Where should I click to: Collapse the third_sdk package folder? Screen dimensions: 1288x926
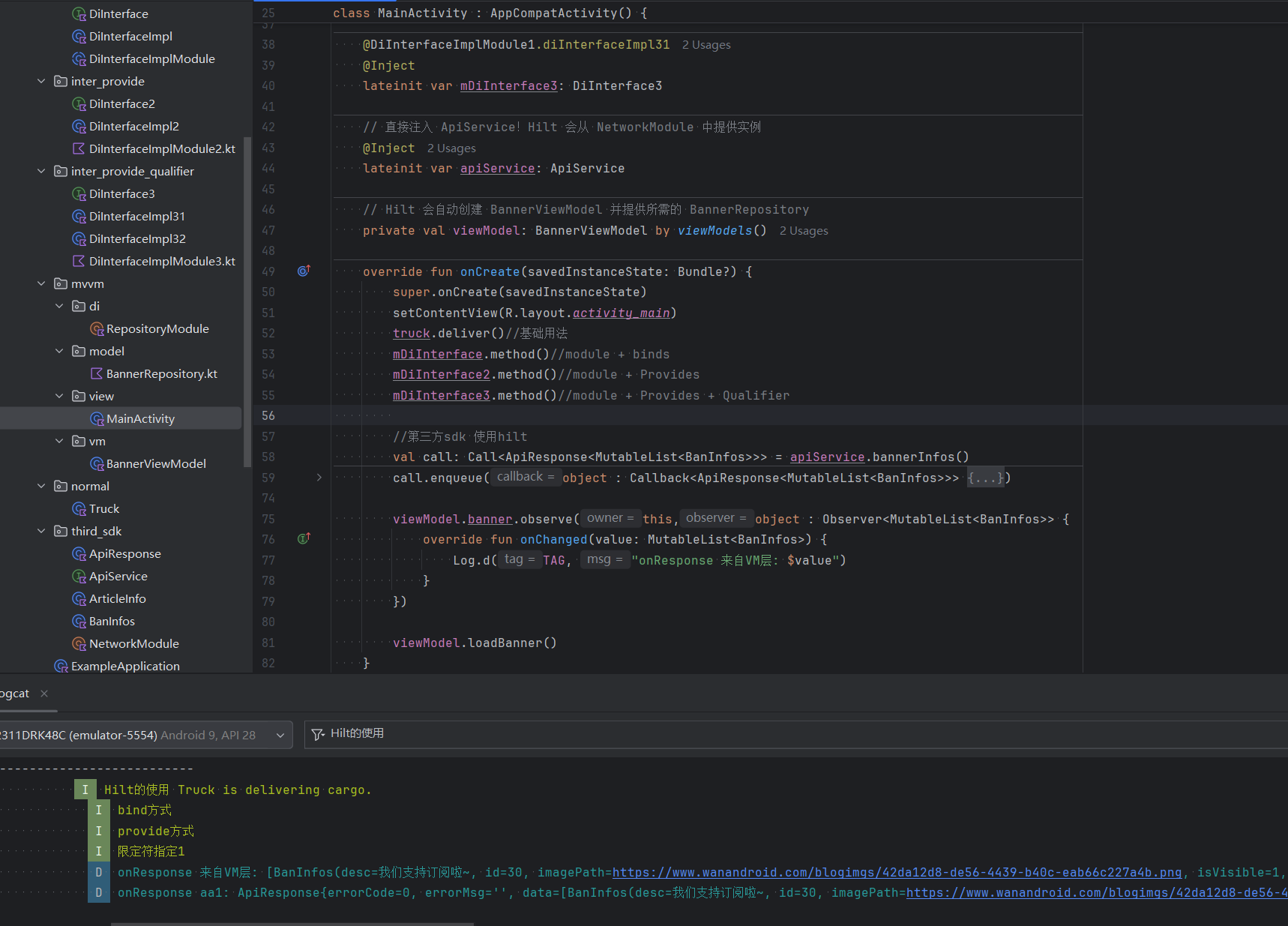[41, 532]
